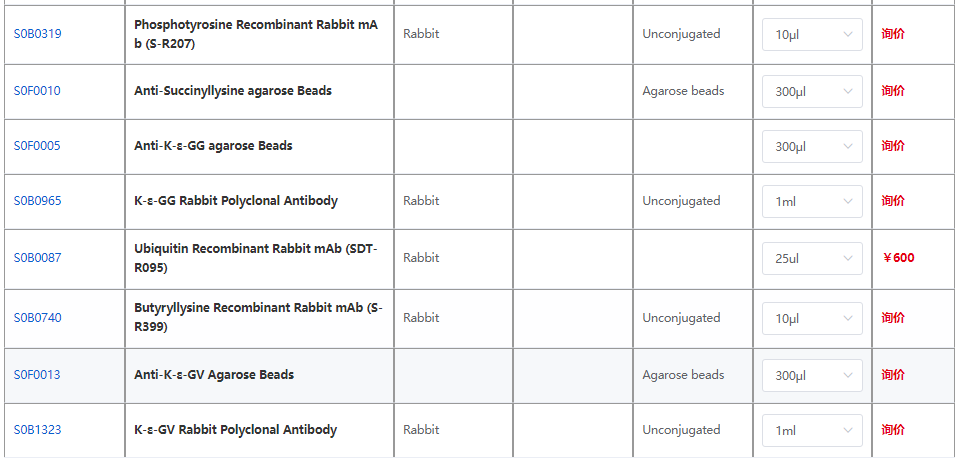This screenshot has height=463, width=958.
Task: Open 10µl dropdown for Butyryllysine Rabbit mAb
Action: tap(812, 319)
